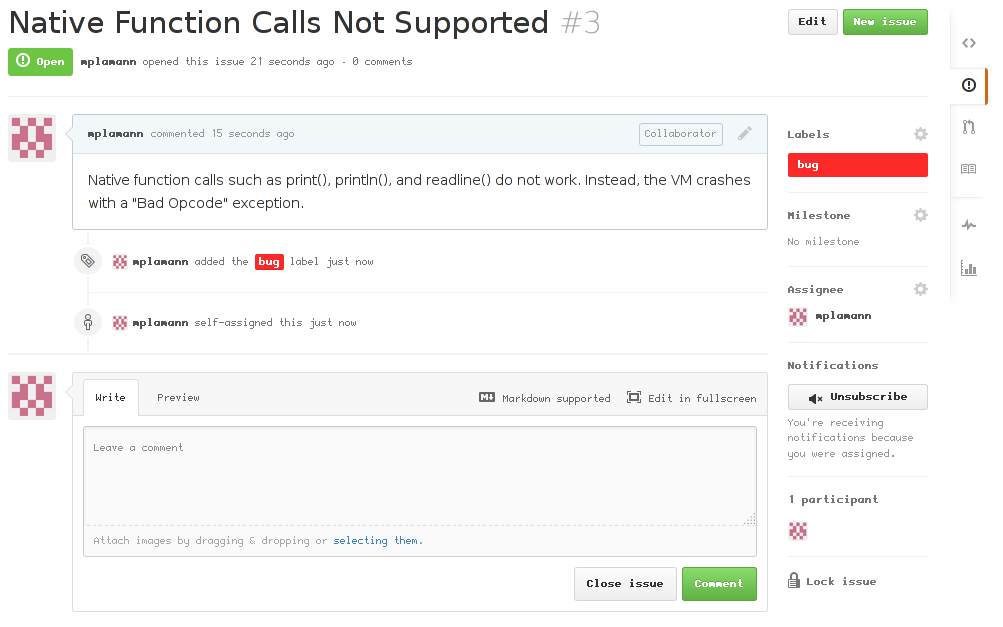Open the Pull requests sidebar icon
This screenshot has height=627, width=1003.
click(968, 127)
